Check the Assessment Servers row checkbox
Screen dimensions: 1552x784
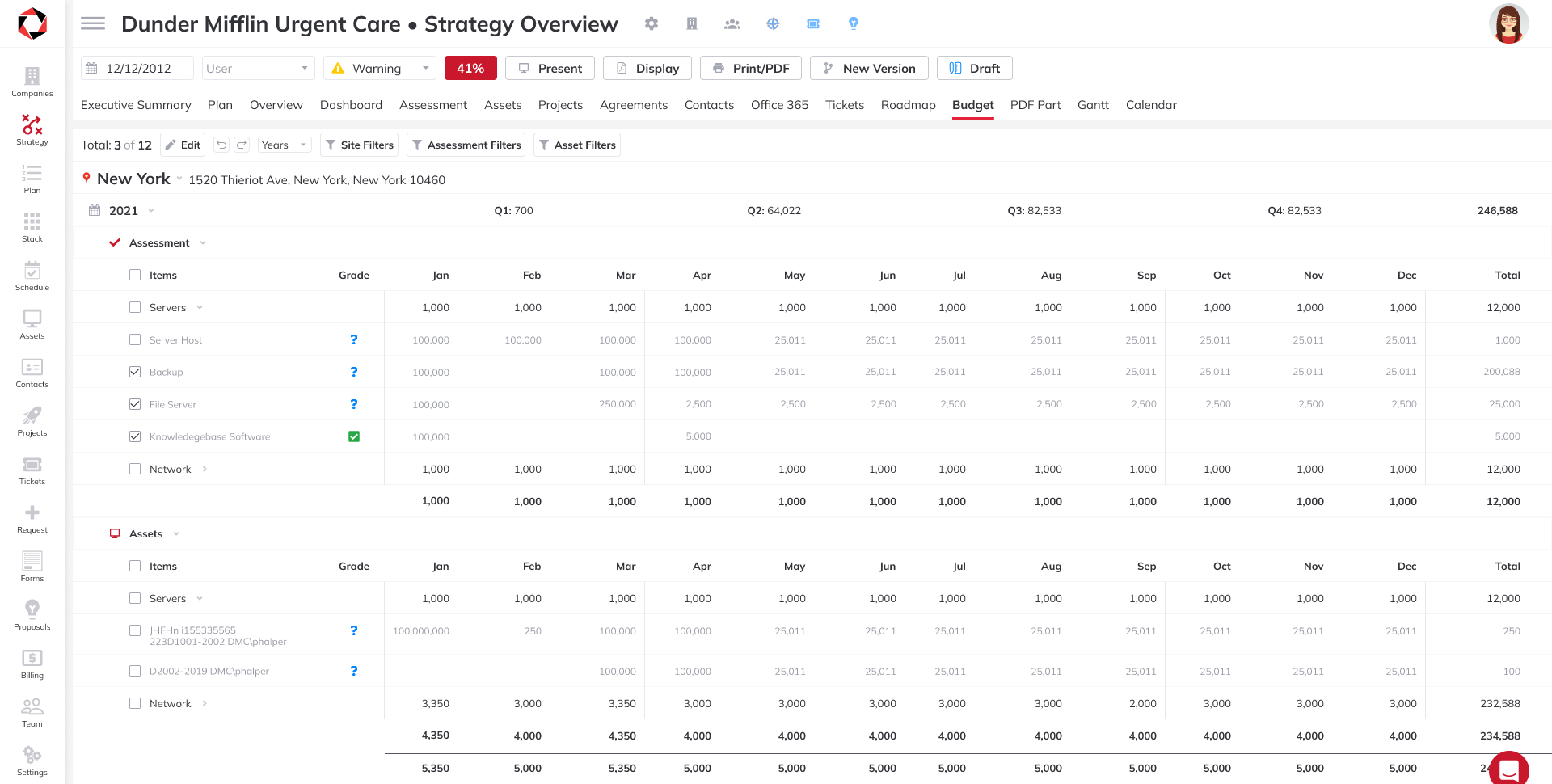point(135,307)
